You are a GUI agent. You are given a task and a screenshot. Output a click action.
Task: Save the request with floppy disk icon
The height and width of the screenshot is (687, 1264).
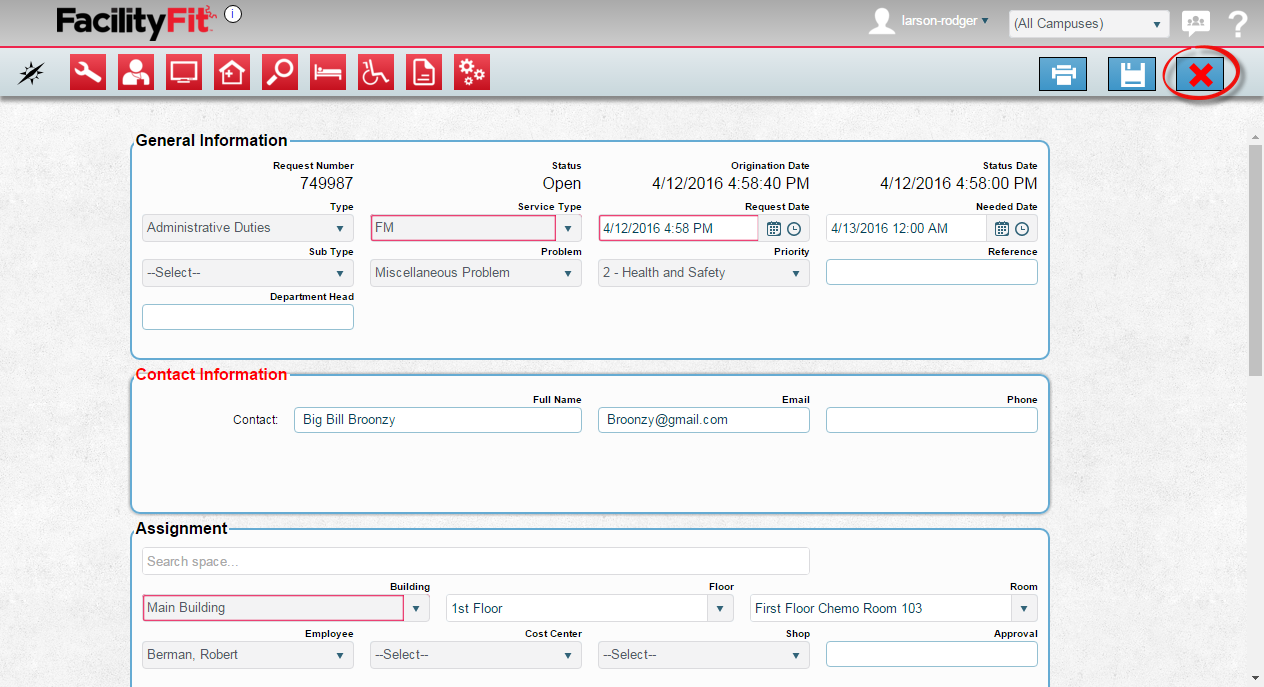pos(1132,75)
